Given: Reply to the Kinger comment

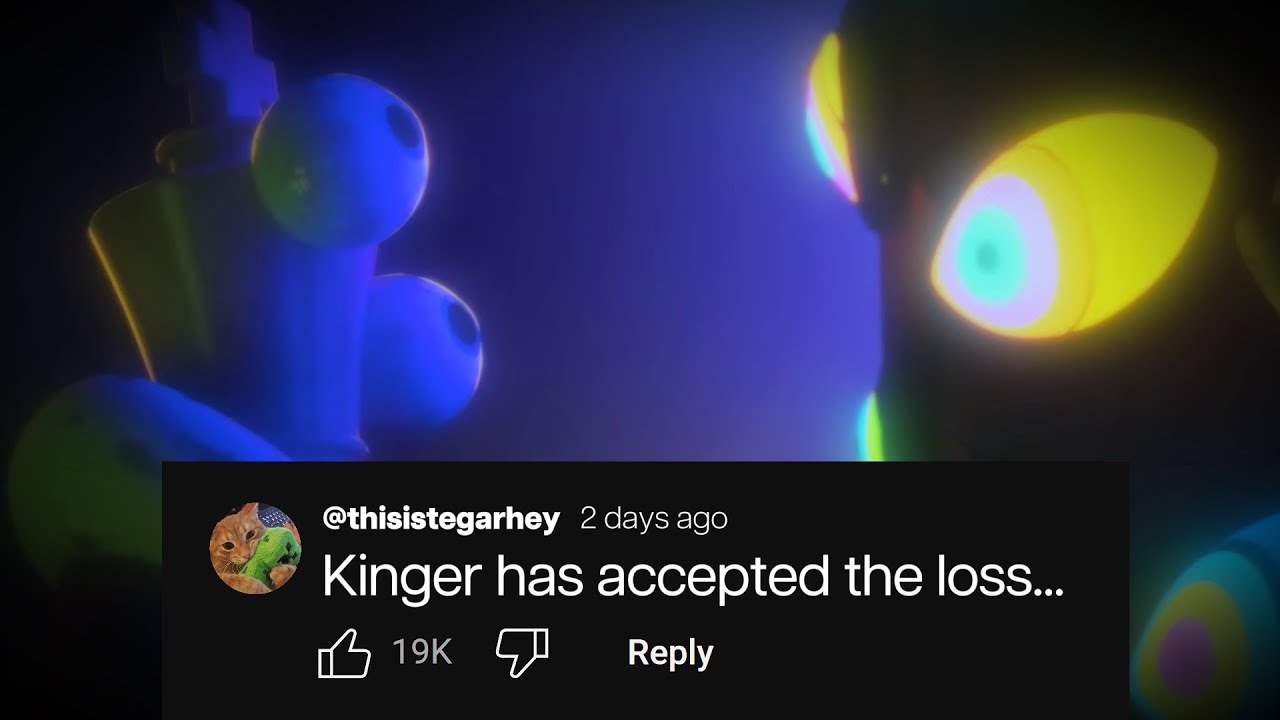Looking at the screenshot, I should [670, 653].
